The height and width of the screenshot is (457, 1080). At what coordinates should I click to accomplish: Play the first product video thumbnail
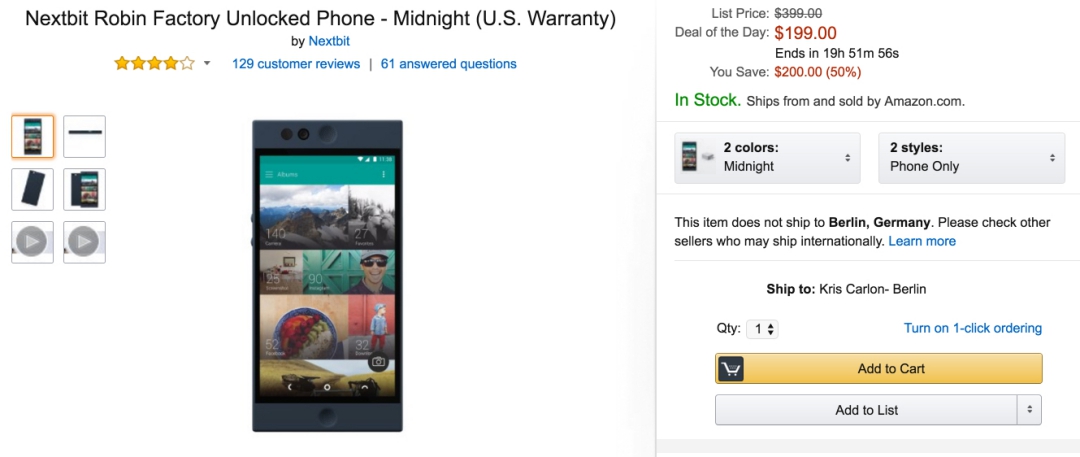(x=32, y=242)
